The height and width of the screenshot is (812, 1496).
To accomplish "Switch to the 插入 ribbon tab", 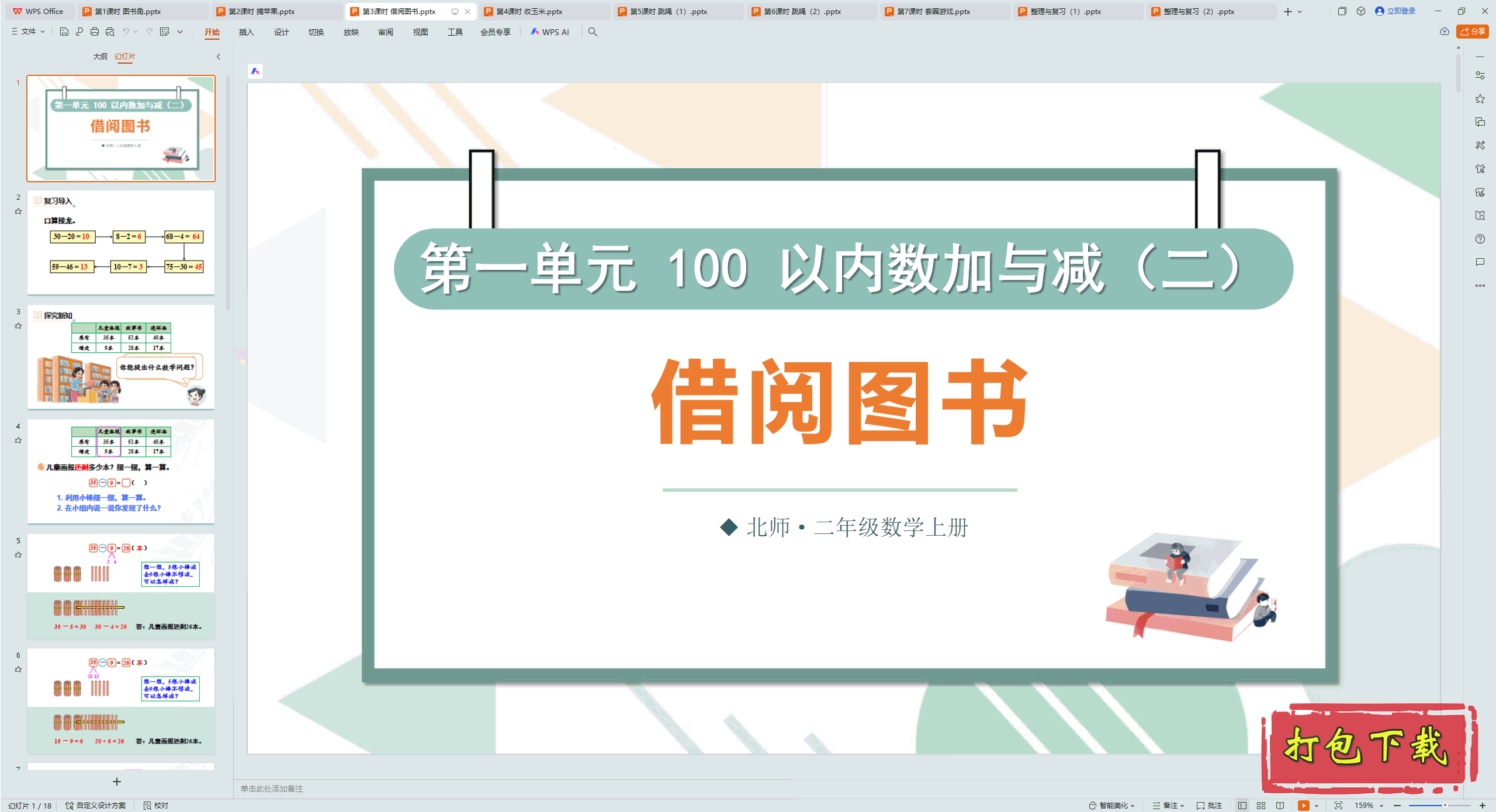I will coord(246,32).
